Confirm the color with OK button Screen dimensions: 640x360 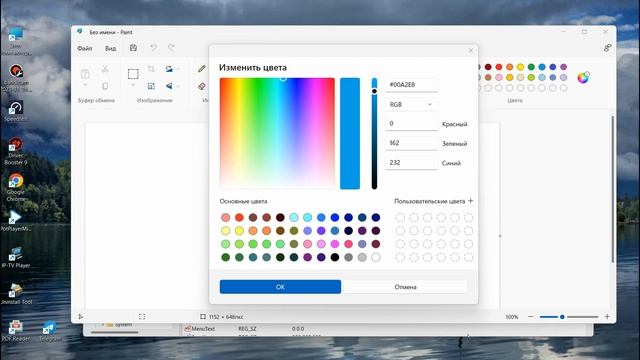click(x=280, y=287)
